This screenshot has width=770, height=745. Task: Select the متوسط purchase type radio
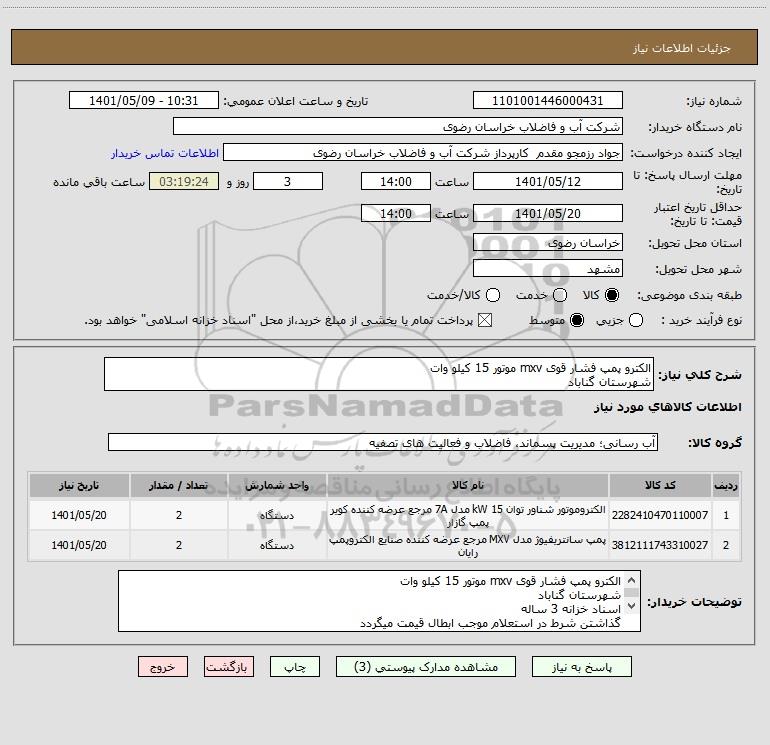tap(577, 320)
